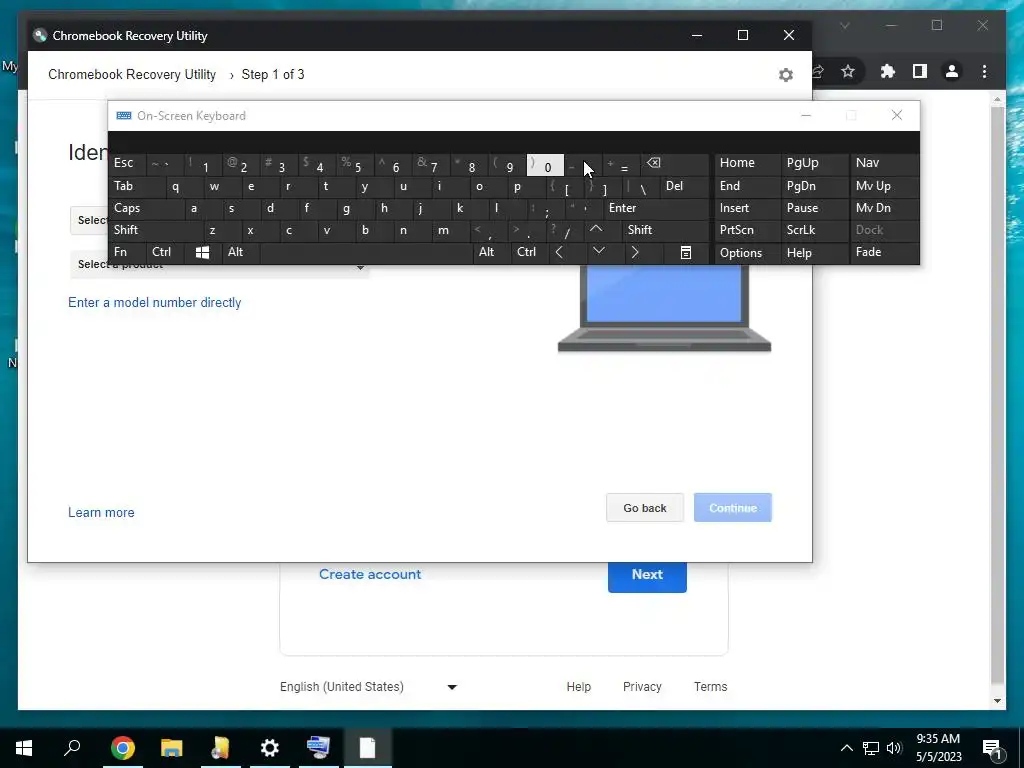The image size is (1024, 768).
Task: Expand the Select a product dropdown
Action: pyautogui.click(x=219, y=266)
